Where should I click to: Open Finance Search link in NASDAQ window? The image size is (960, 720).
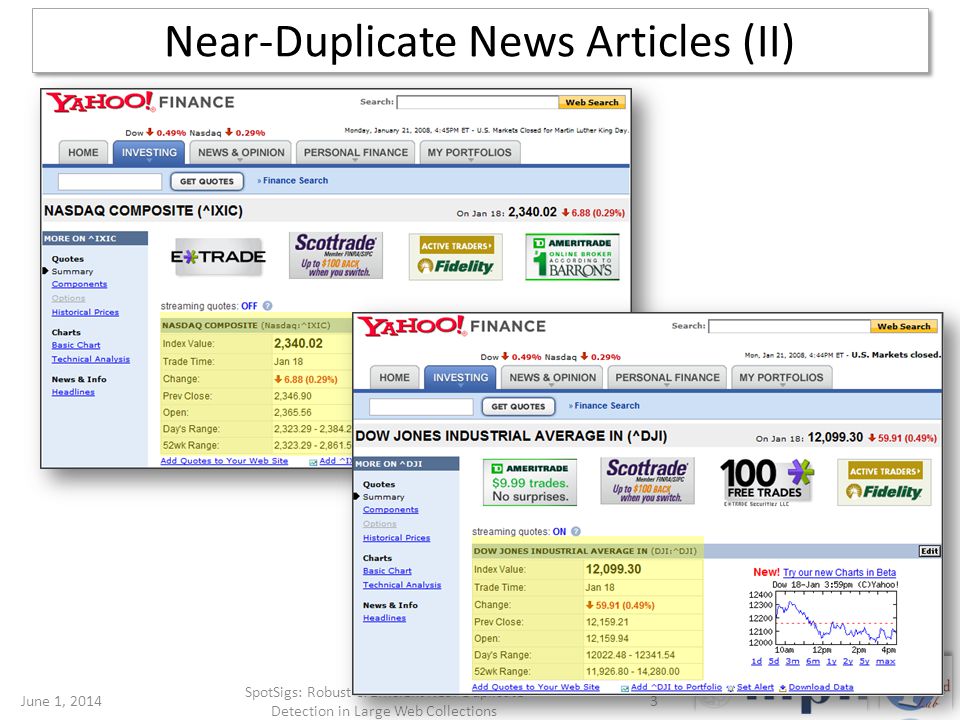(x=295, y=181)
